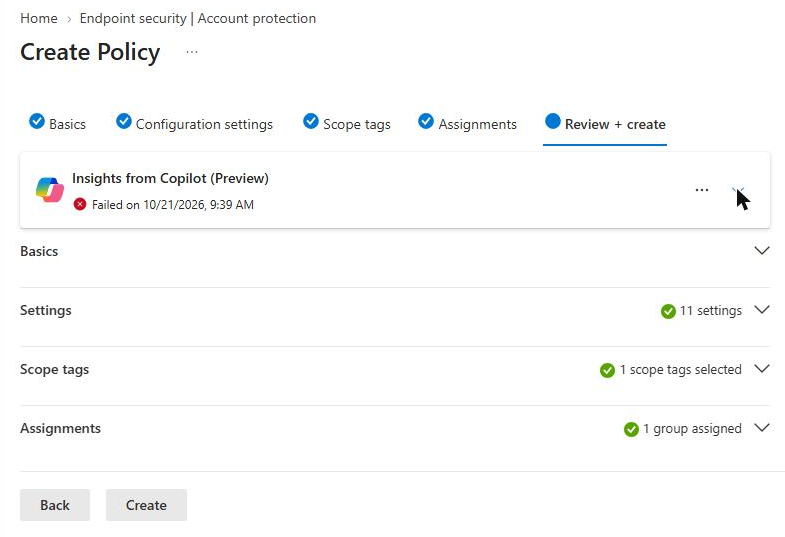The width and height of the screenshot is (785, 537).
Task: Click the Assignments section heading
Action: 61,428
